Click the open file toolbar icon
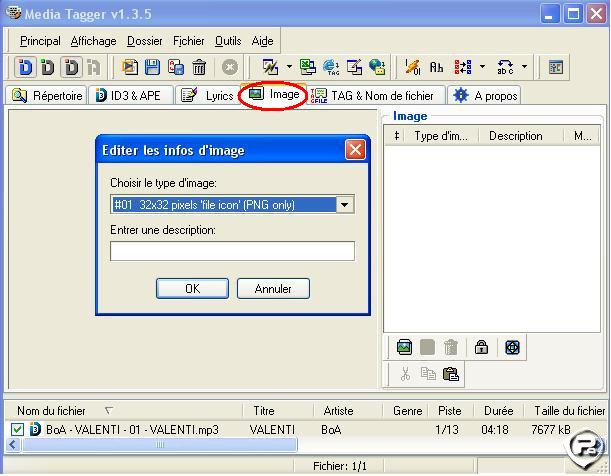Screen dimensions: 611x476 130,67
